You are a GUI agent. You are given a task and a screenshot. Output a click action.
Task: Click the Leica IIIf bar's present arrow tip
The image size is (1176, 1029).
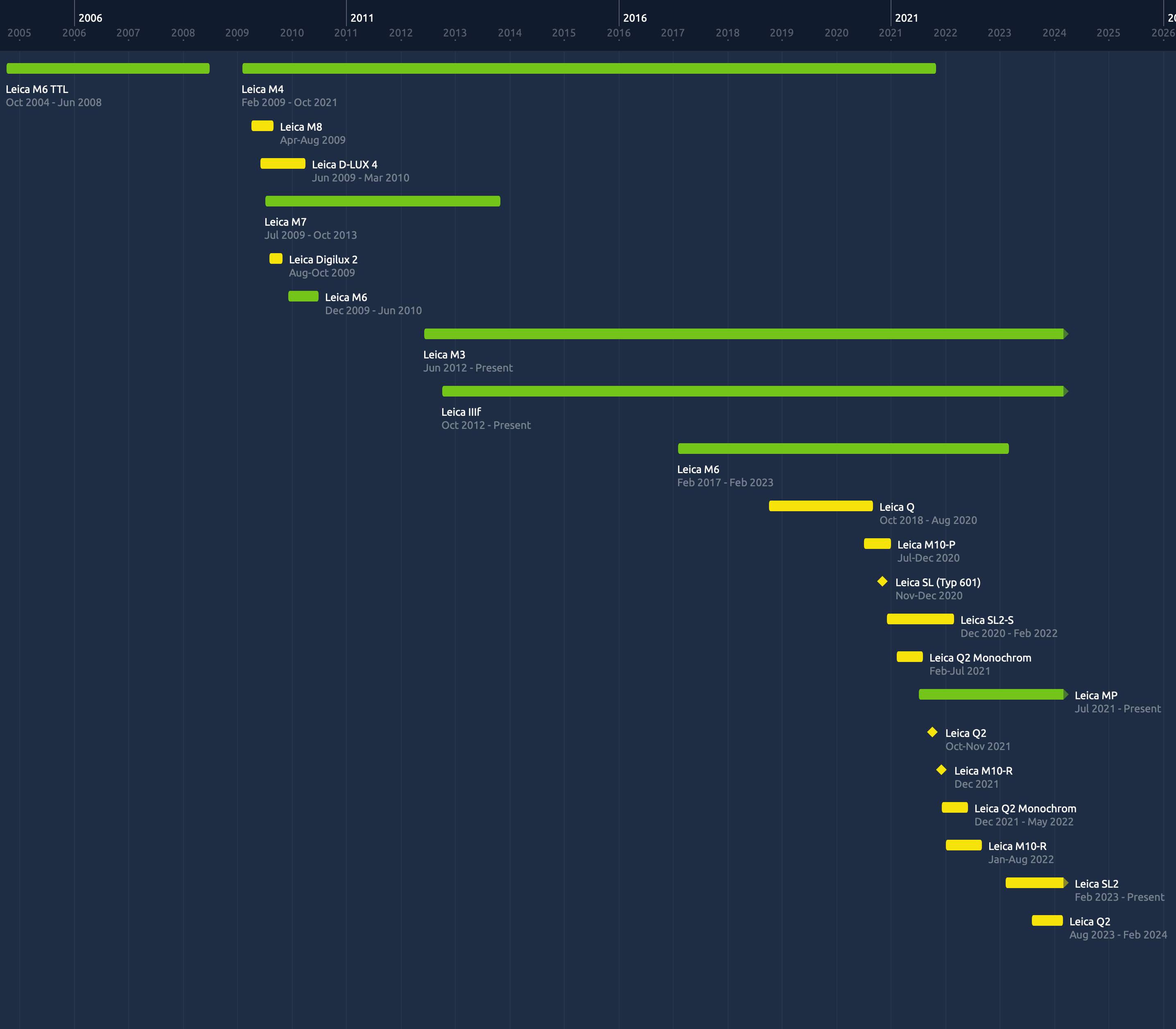coord(1066,391)
